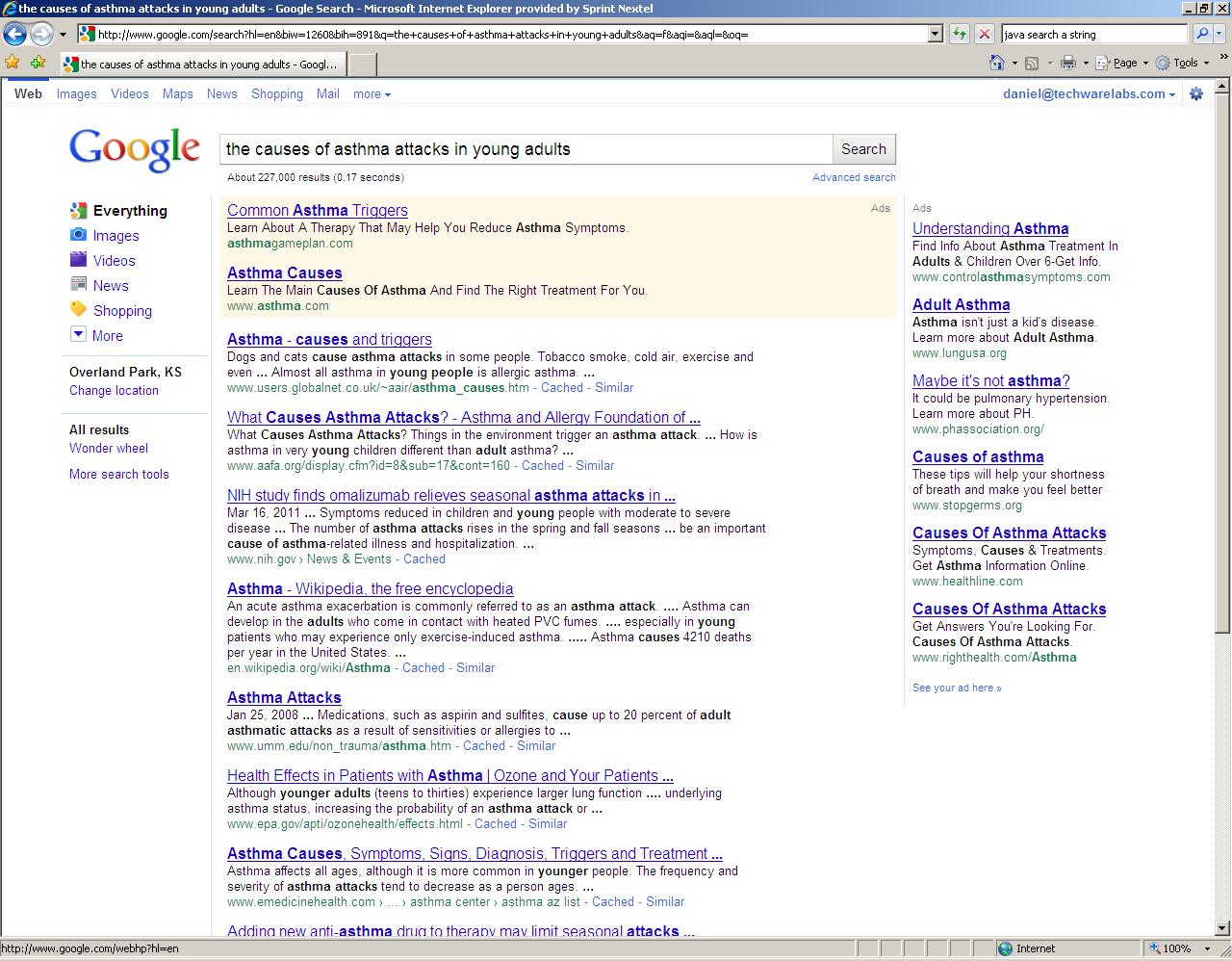Click the Search button

pos(863,149)
